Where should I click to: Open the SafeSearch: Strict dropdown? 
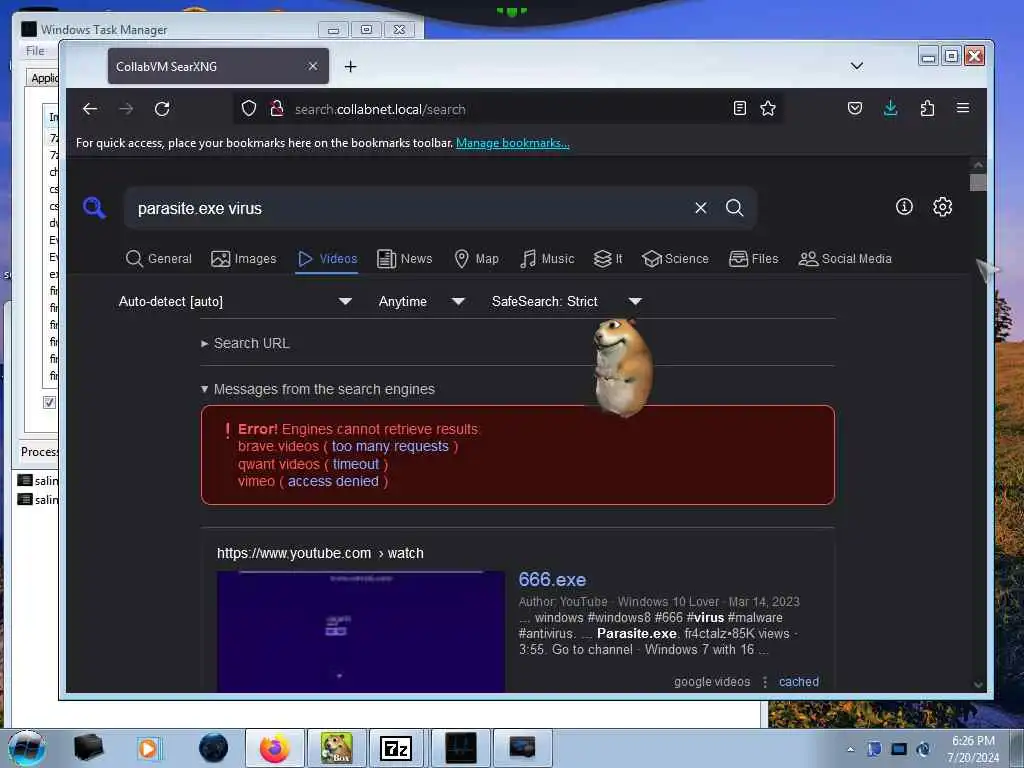(x=567, y=302)
